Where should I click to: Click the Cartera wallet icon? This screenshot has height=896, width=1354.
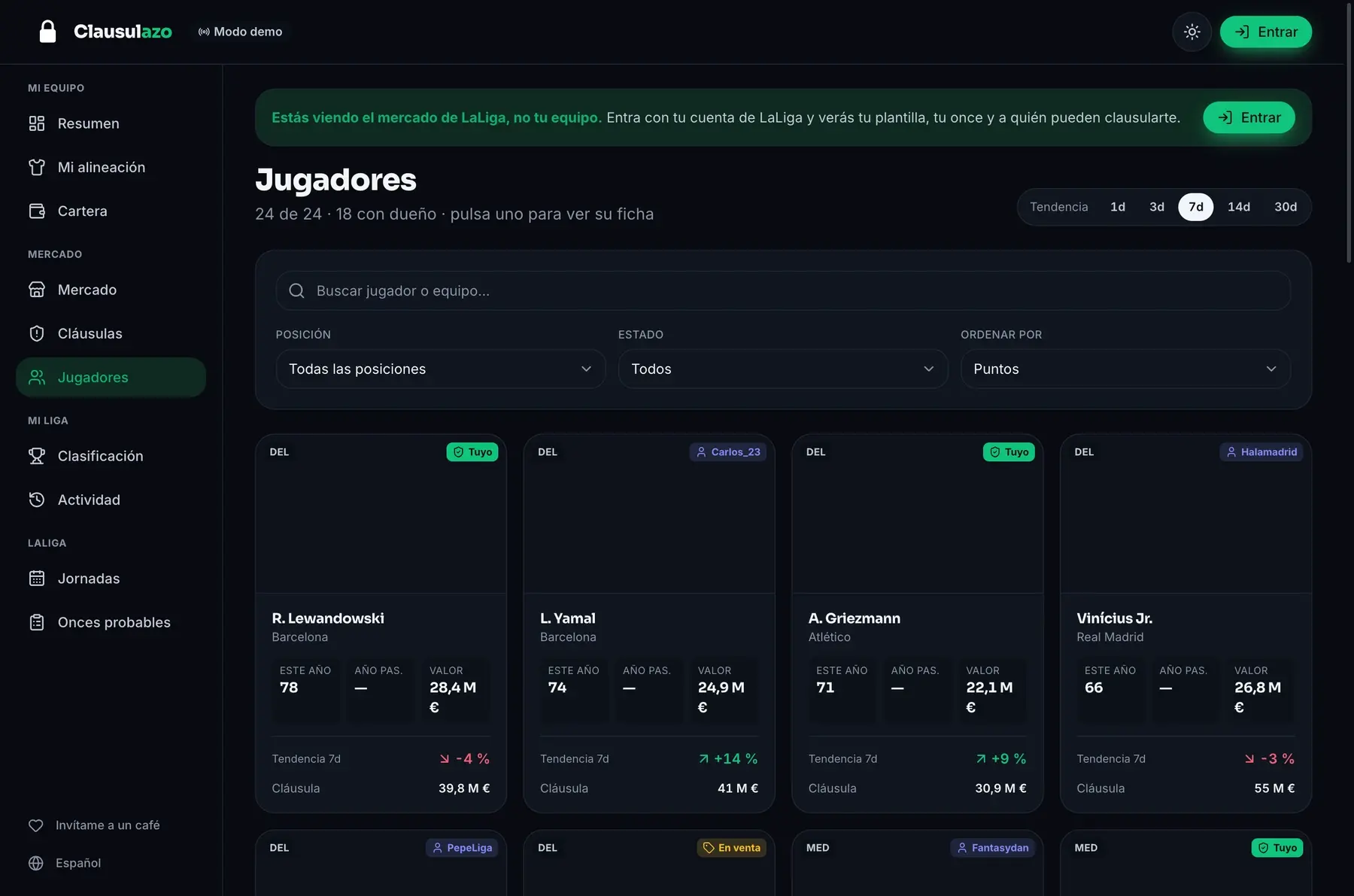tap(37, 211)
